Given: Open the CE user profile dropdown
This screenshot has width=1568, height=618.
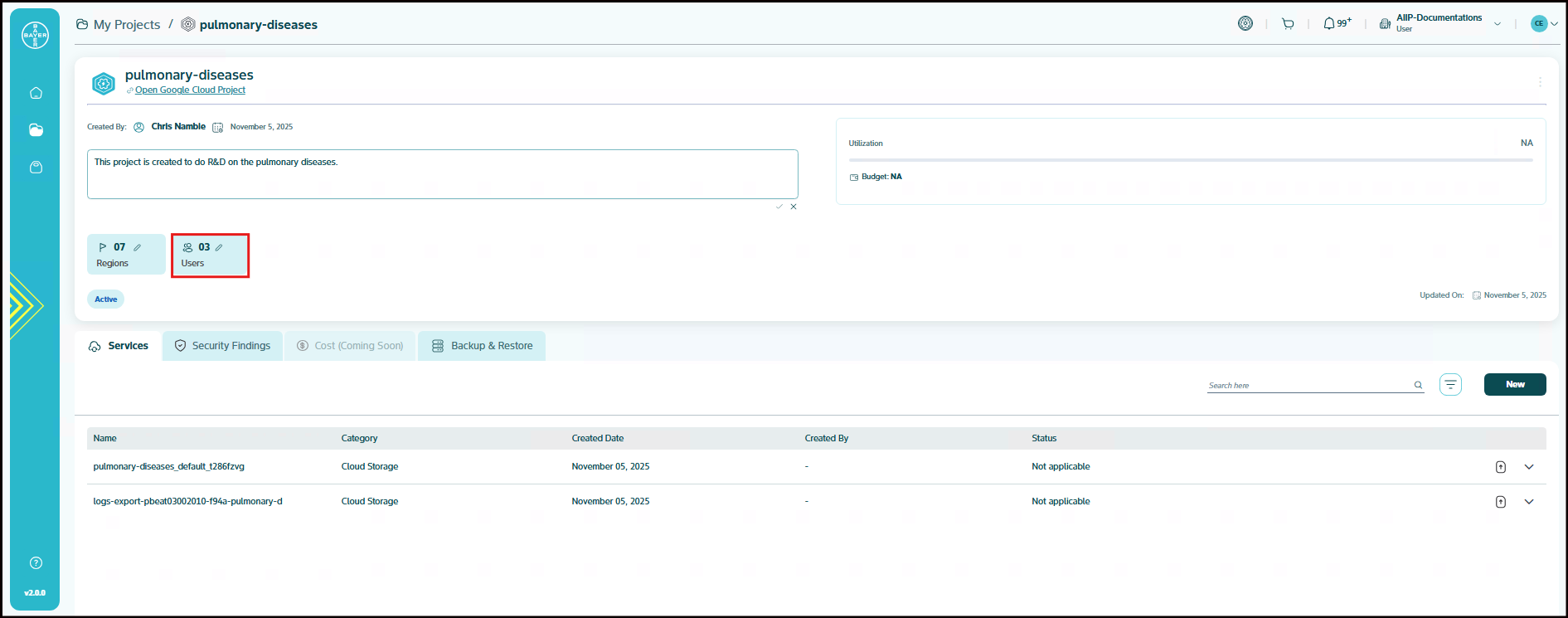Looking at the screenshot, I should coord(1544,24).
